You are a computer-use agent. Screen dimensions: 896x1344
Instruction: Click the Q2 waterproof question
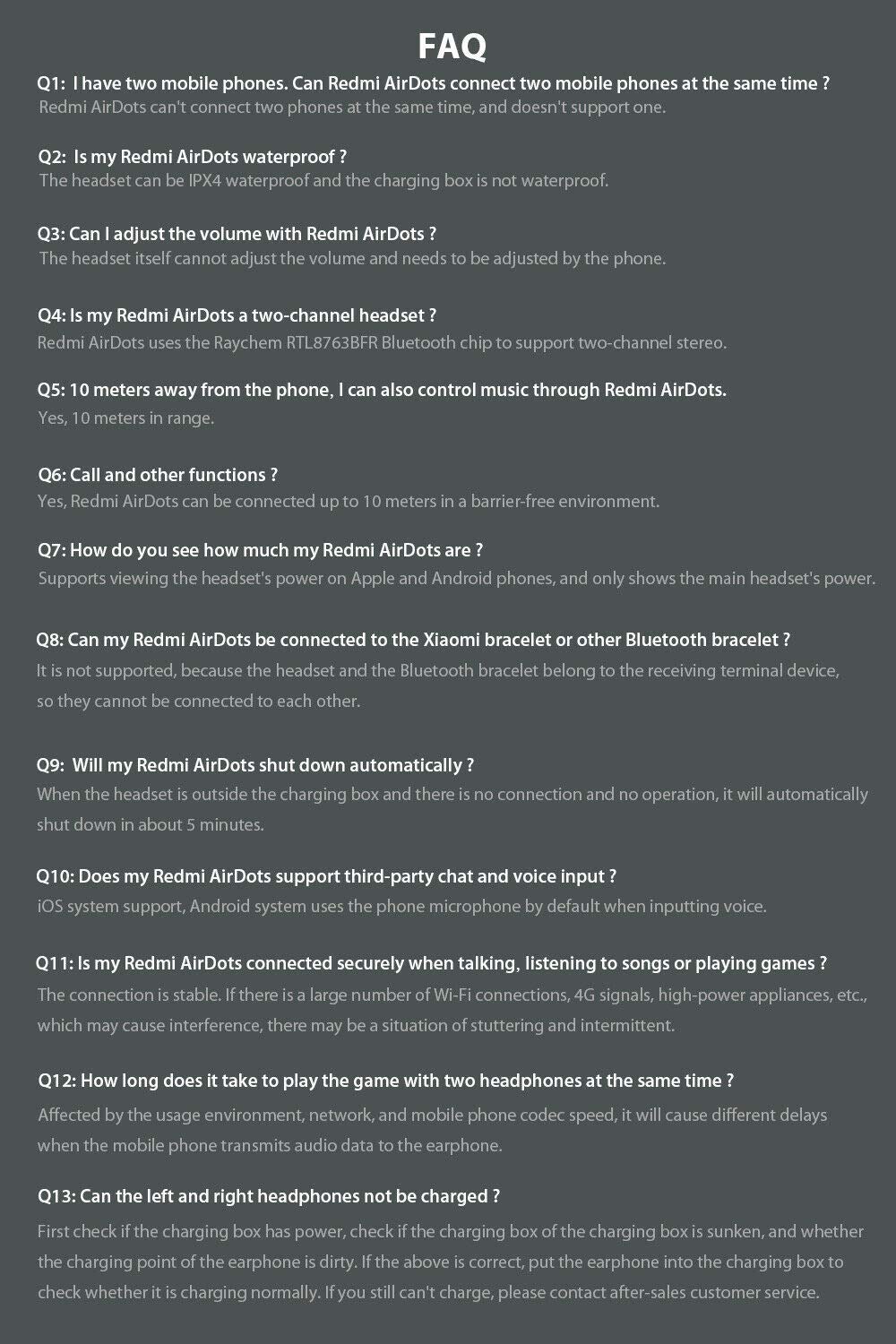(x=193, y=156)
